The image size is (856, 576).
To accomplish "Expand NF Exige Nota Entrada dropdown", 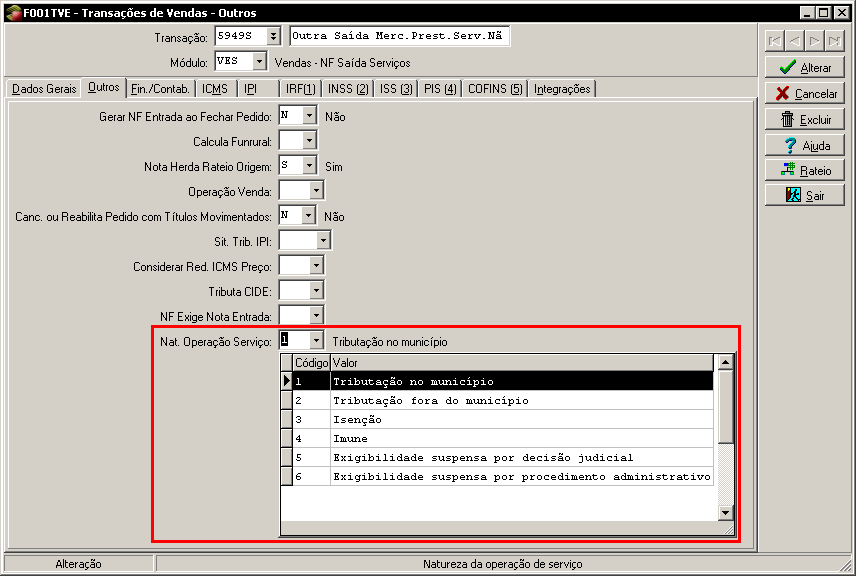I will pyautogui.click(x=317, y=316).
